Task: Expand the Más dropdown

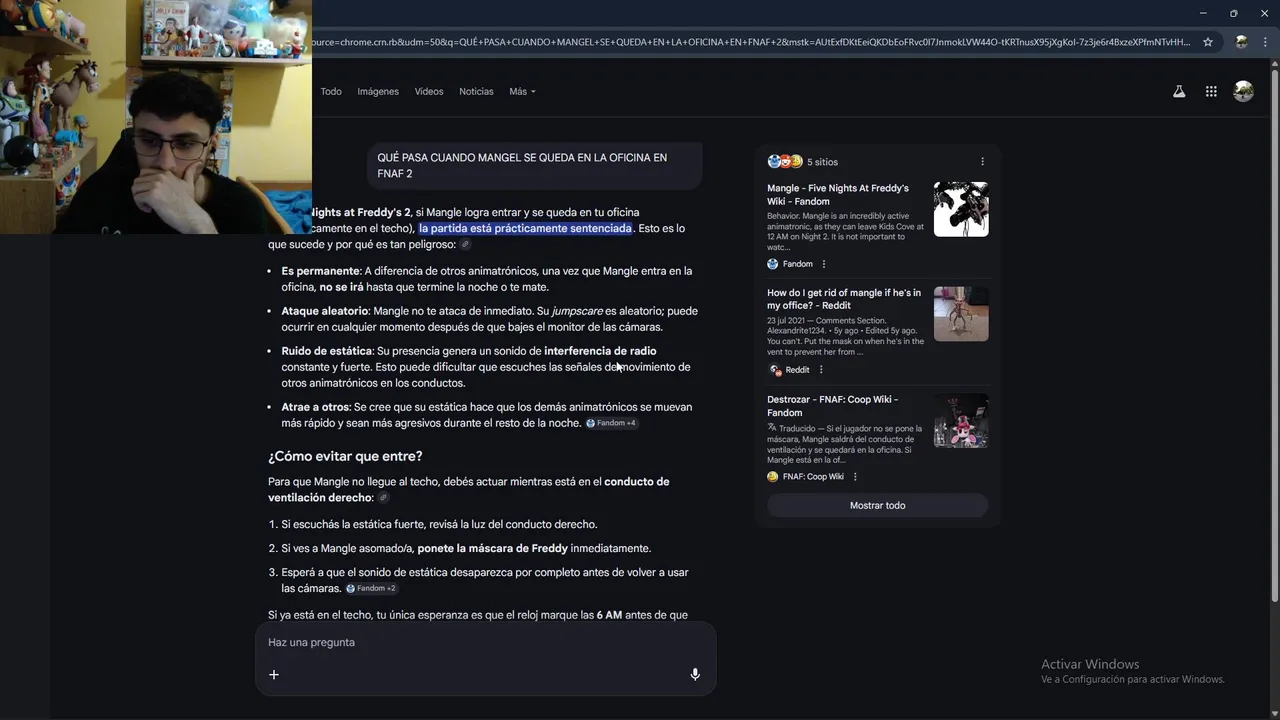Action: pos(522,91)
